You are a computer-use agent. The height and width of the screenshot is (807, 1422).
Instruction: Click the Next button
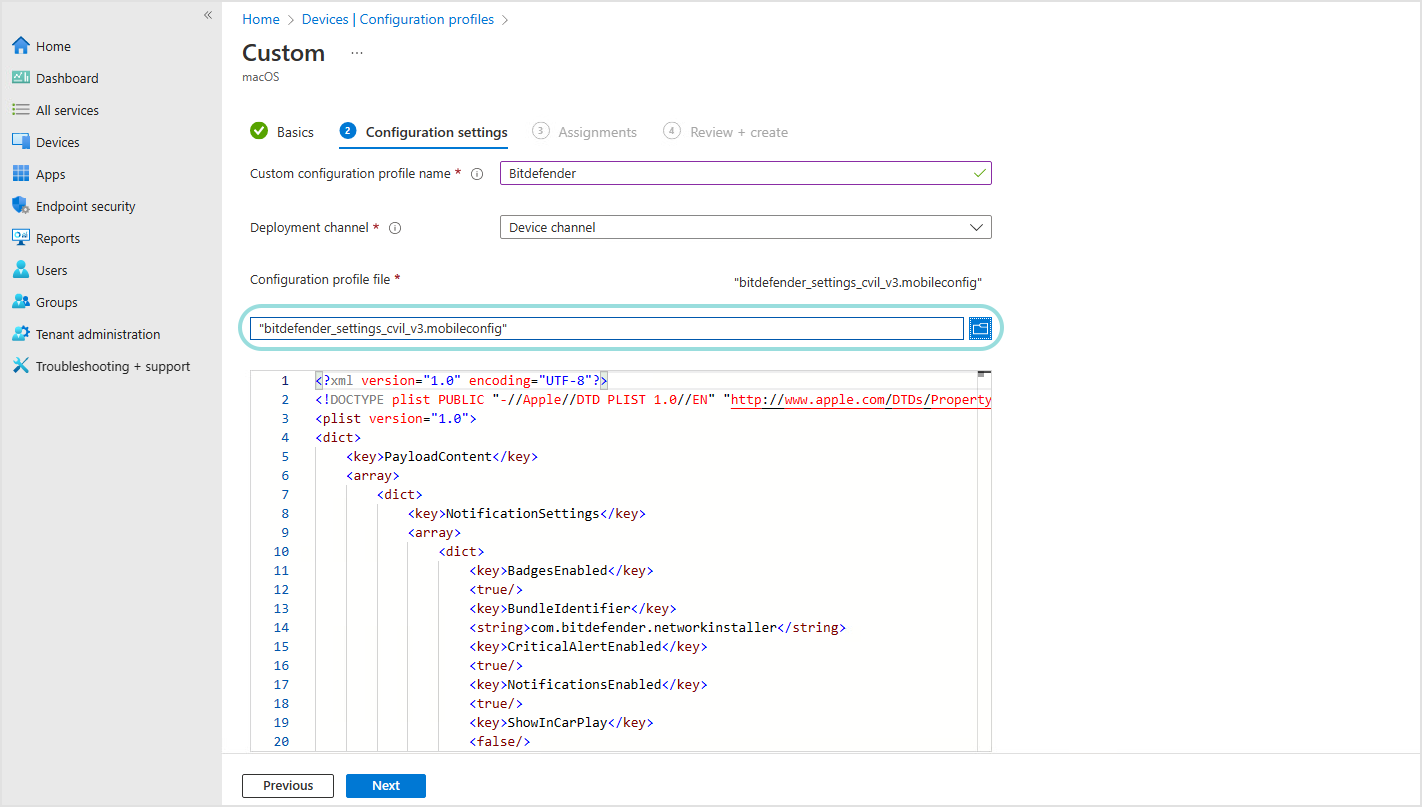coord(385,785)
